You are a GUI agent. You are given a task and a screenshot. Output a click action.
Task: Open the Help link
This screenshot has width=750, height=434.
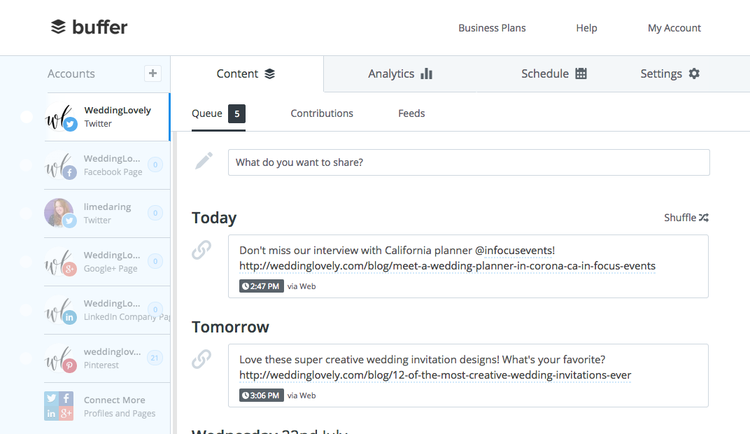point(586,28)
